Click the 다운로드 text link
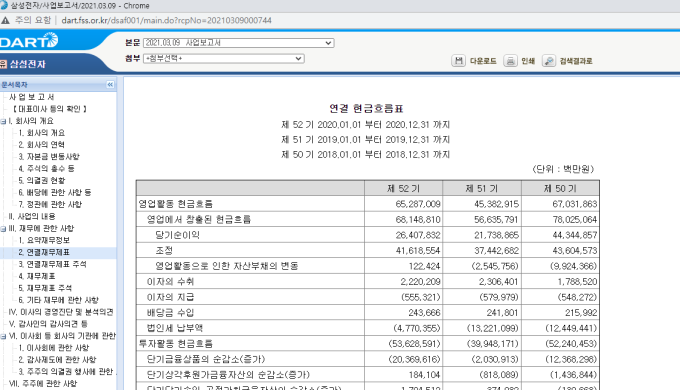The height and width of the screenshot is (390, 680). 483,61
